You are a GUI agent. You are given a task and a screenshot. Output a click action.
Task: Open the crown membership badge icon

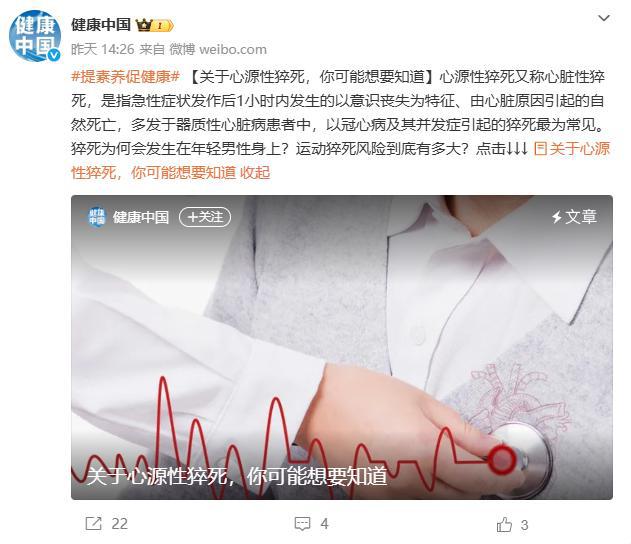[155, 25]
